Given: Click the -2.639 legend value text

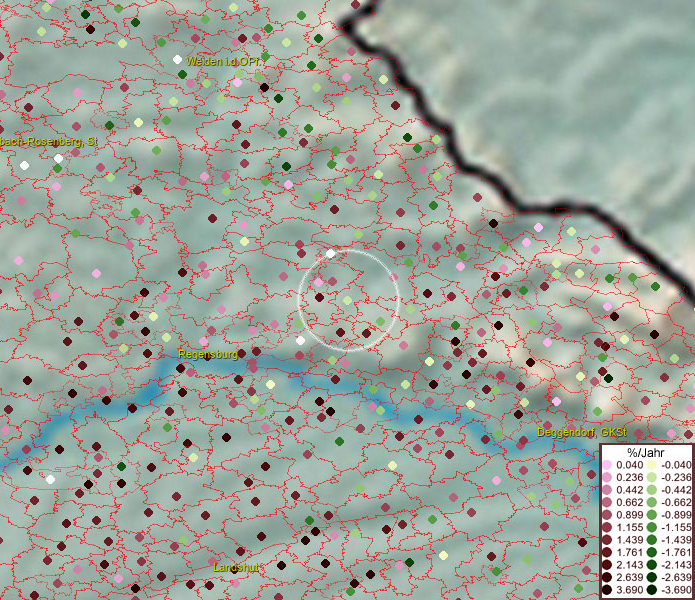Looking at the screenshot, I should (x=675, y=578).
